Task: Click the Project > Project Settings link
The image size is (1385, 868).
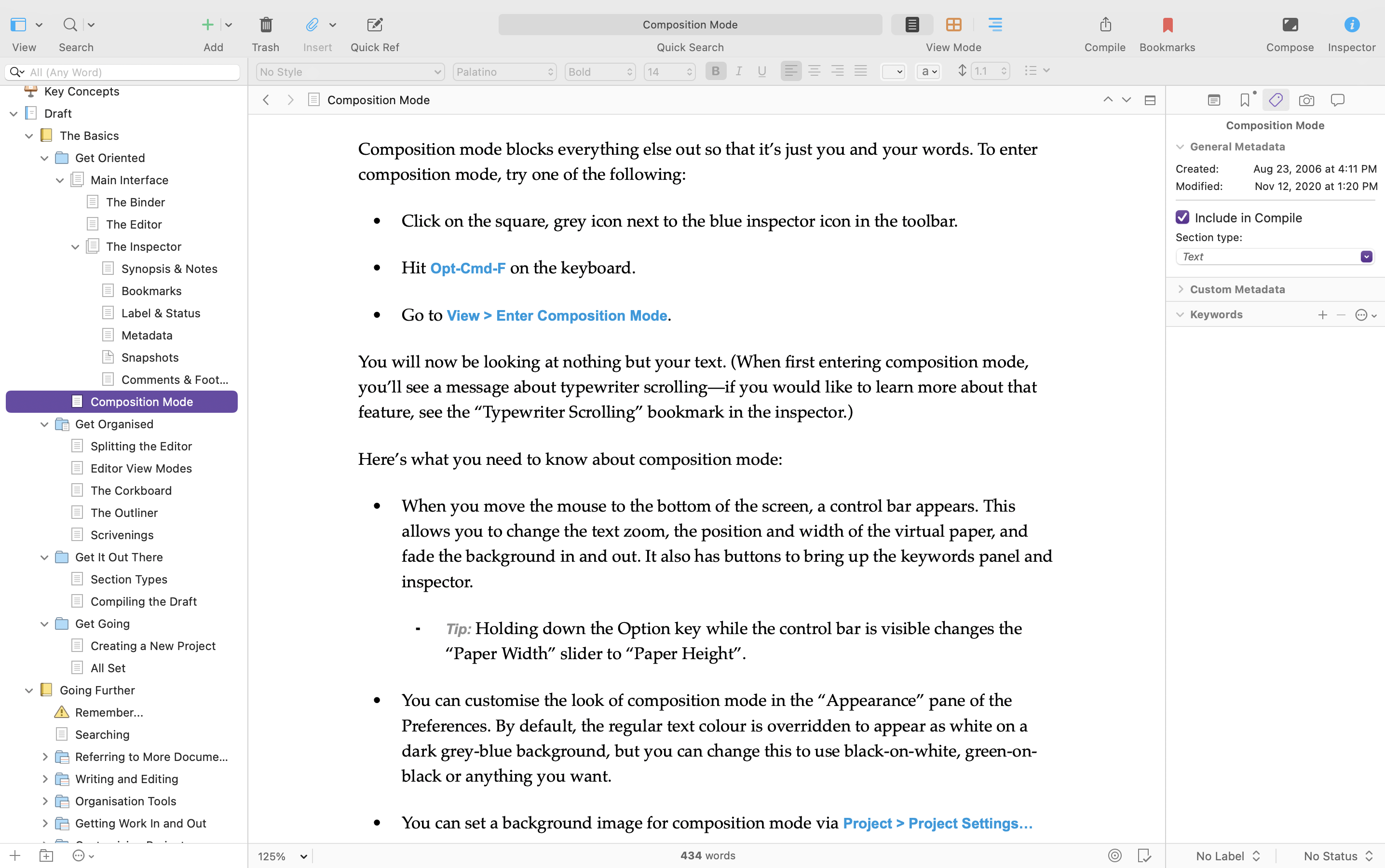Action: tap(938, 823)
